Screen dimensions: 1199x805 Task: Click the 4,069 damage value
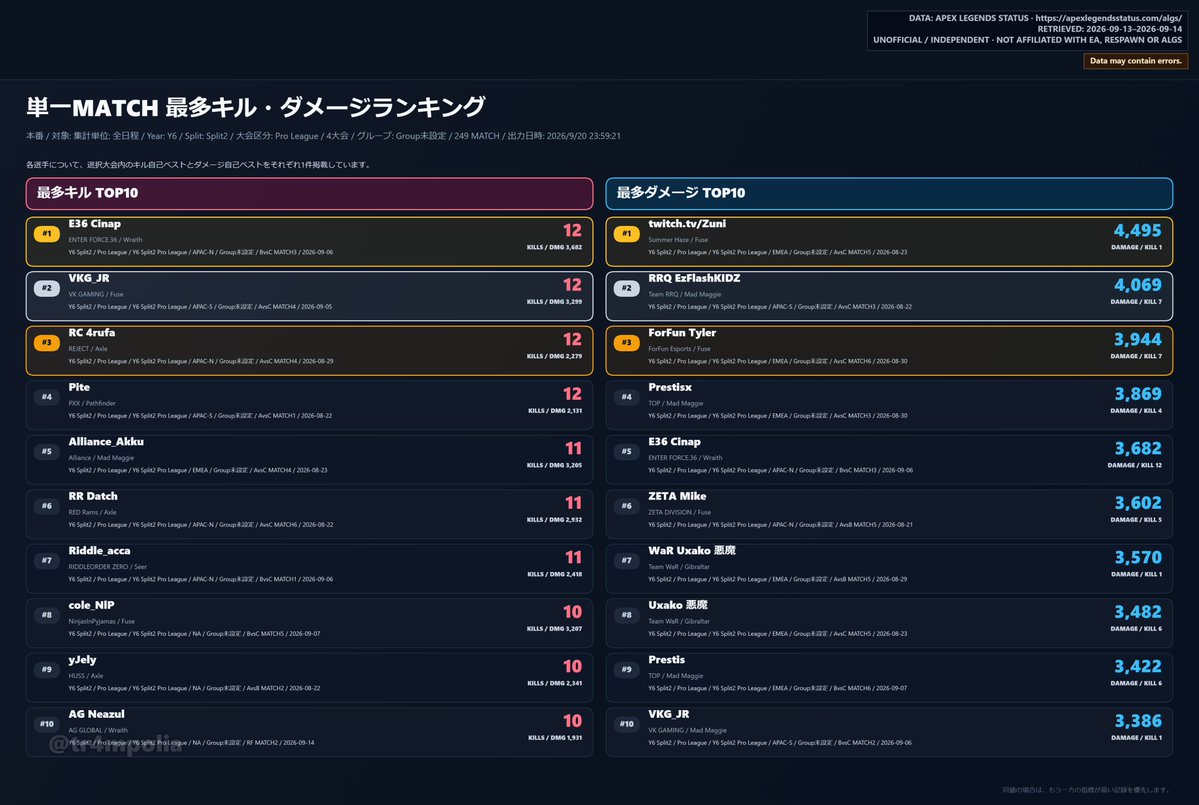(1137, 284)
